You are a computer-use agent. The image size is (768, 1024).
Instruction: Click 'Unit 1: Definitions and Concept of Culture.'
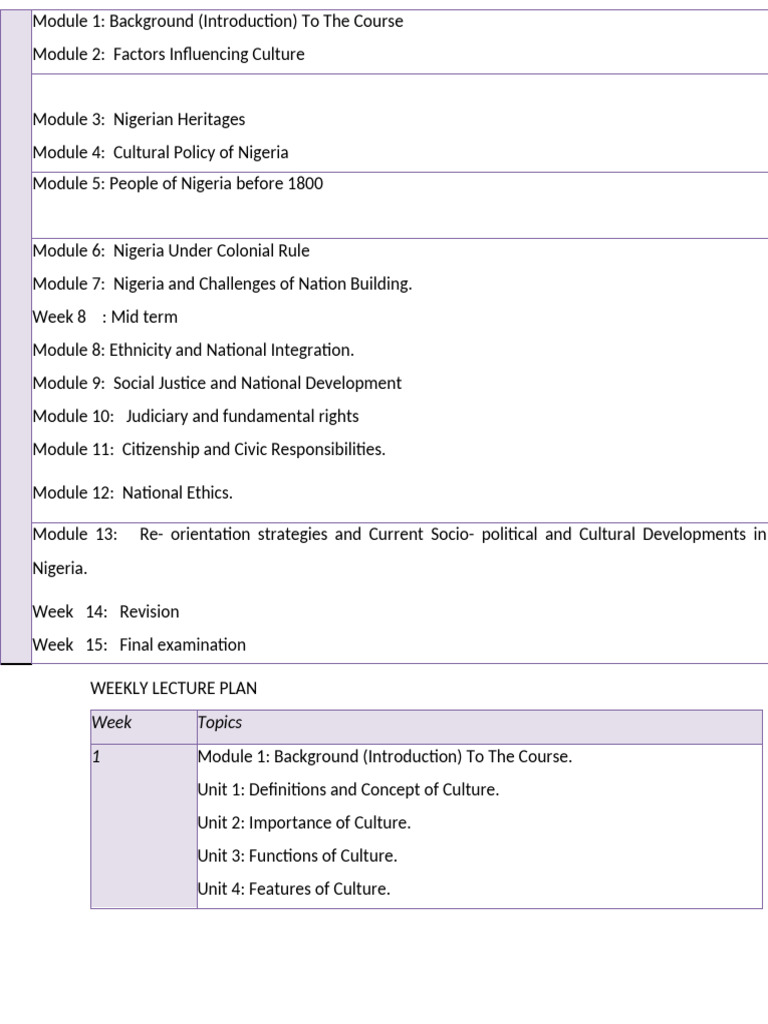tap(348, 790)
